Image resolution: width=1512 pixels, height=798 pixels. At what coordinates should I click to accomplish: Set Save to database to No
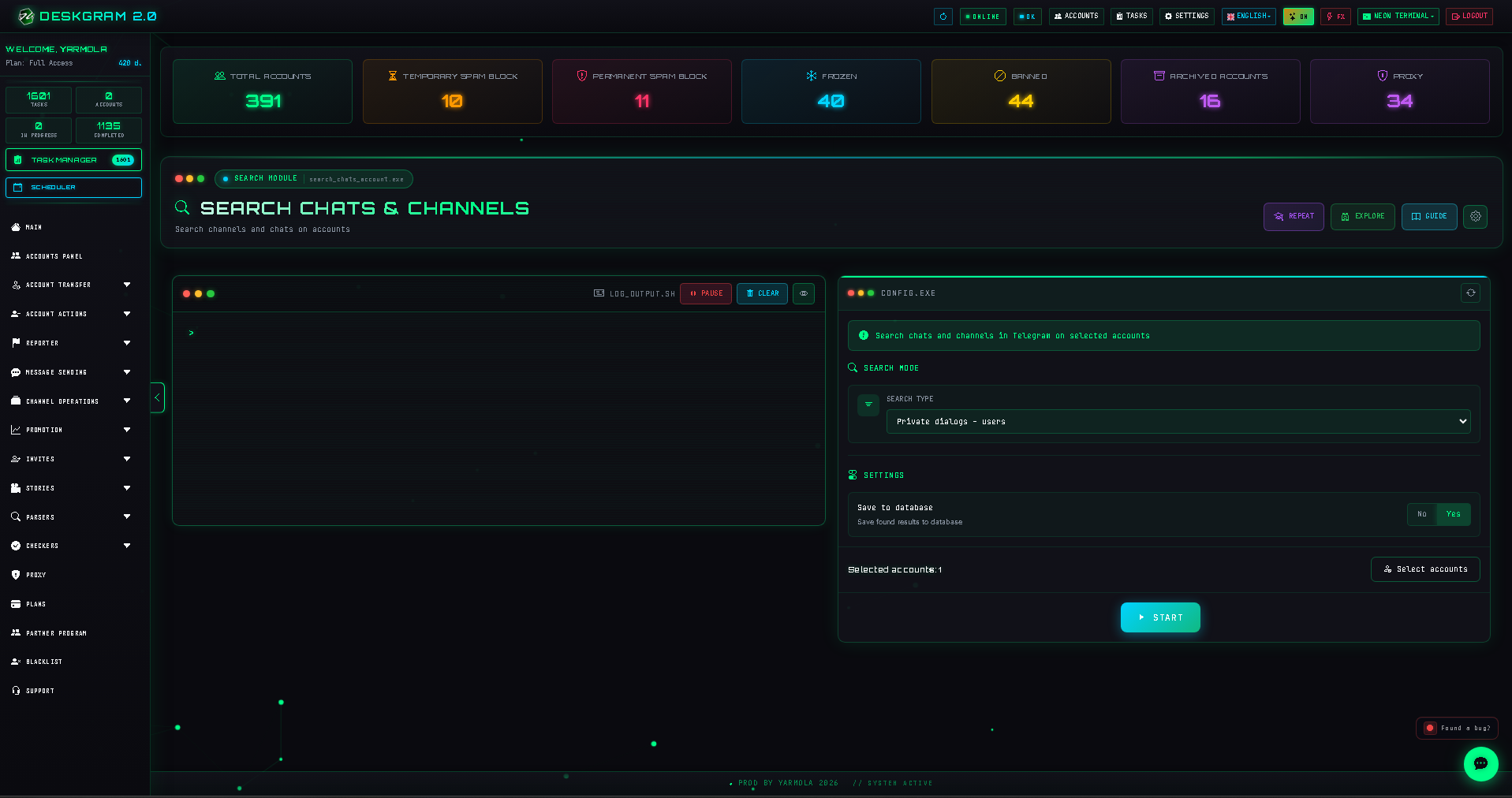[x=1421, y=514]
